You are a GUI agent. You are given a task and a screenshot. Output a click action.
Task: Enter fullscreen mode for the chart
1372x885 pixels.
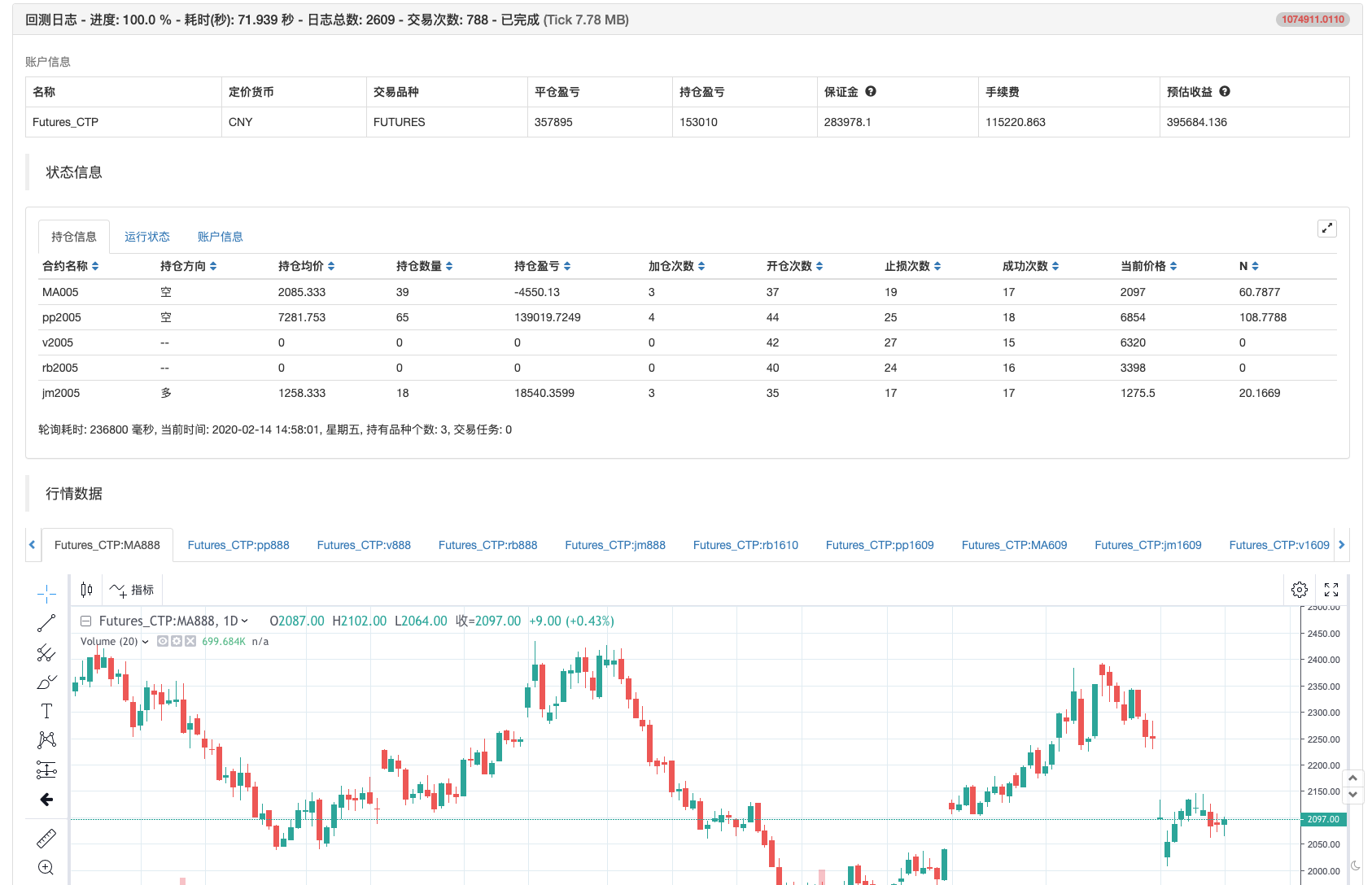(x=1331, y=590)
